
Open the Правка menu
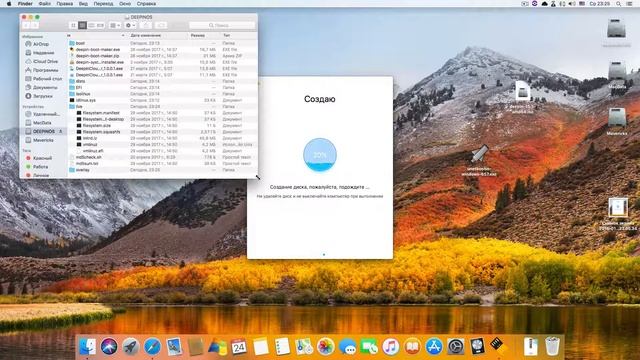64,4
